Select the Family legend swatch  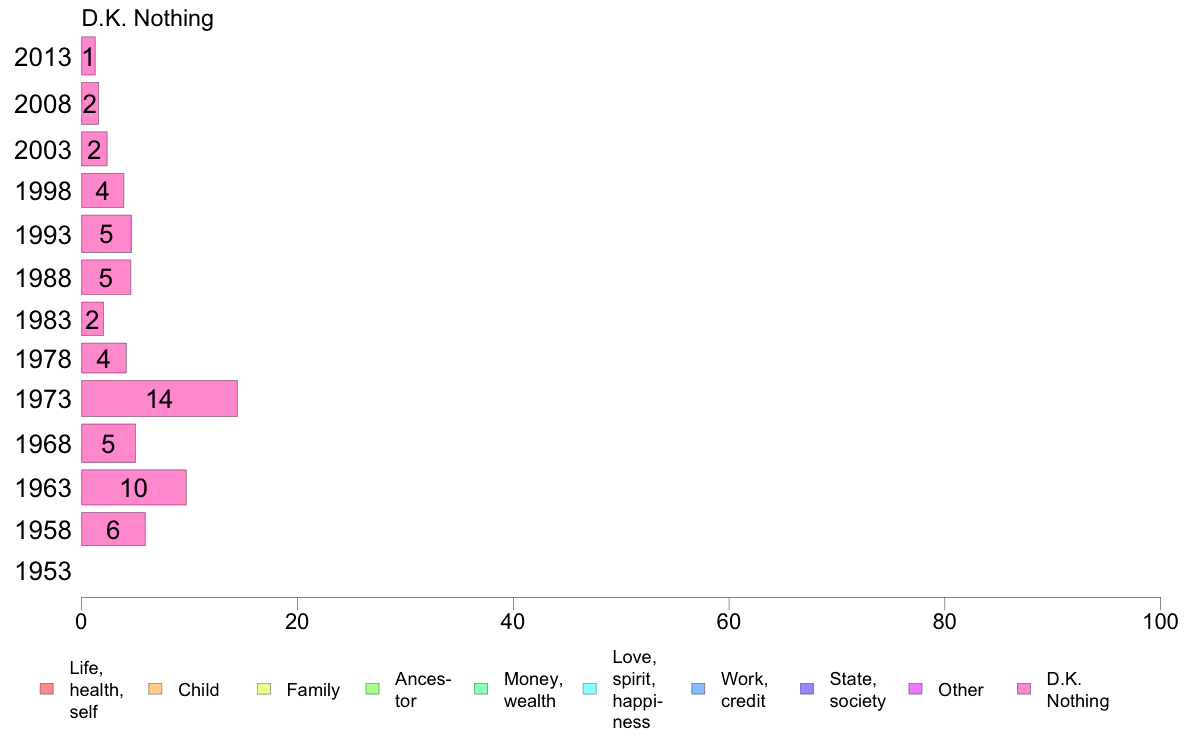264,689
